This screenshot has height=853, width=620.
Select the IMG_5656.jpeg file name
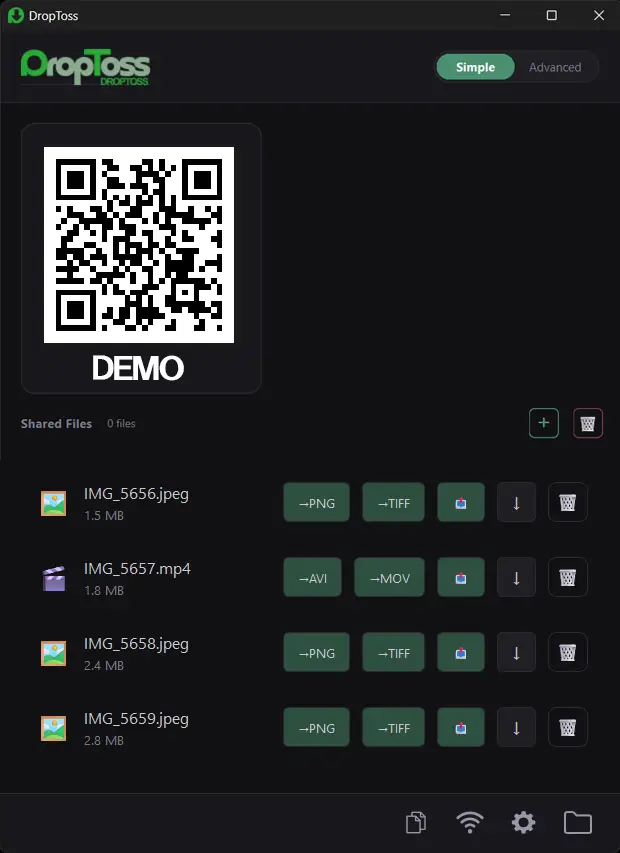(136, 494)
